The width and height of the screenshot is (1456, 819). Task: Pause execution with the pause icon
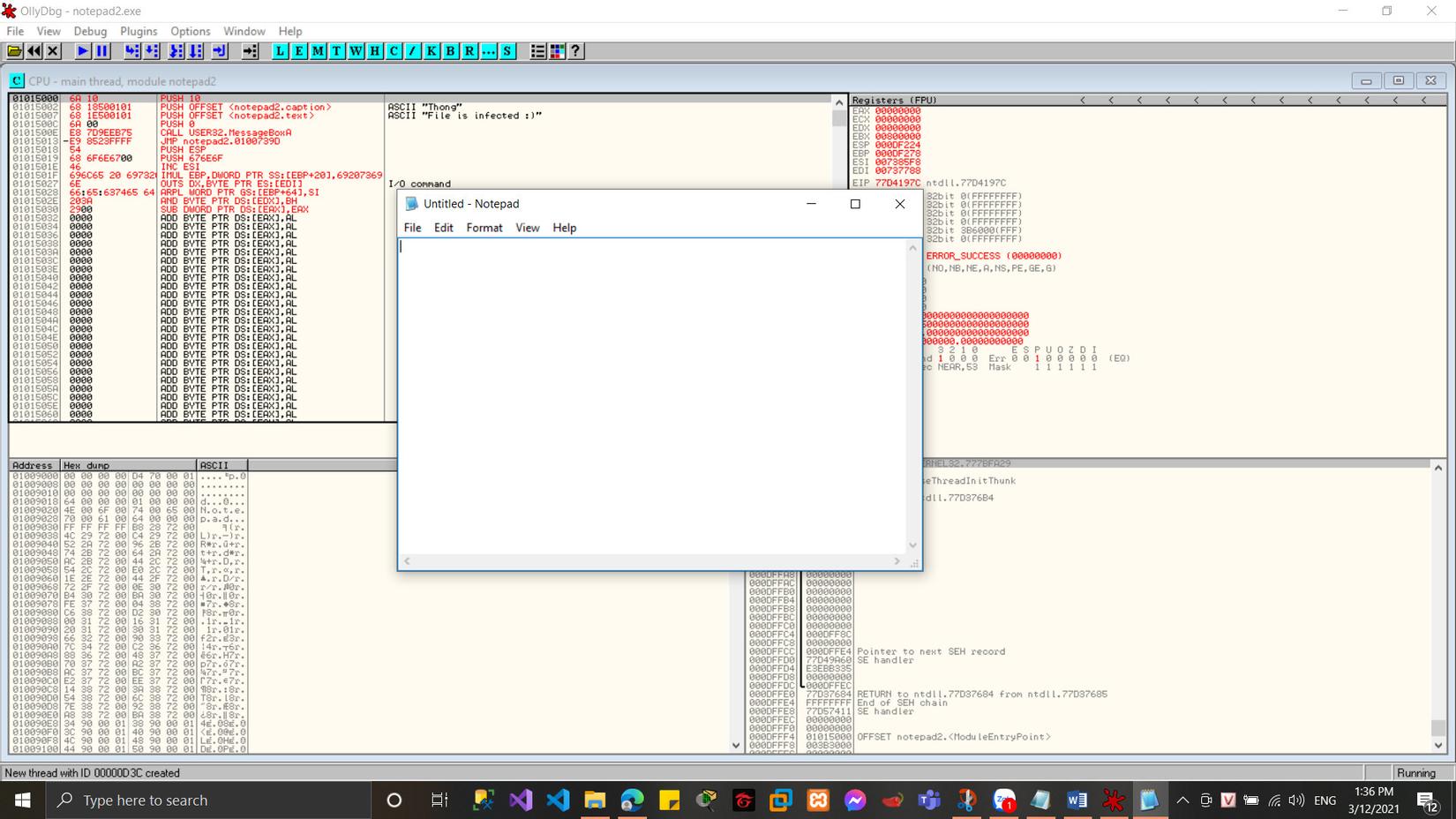tap(101, 51)
